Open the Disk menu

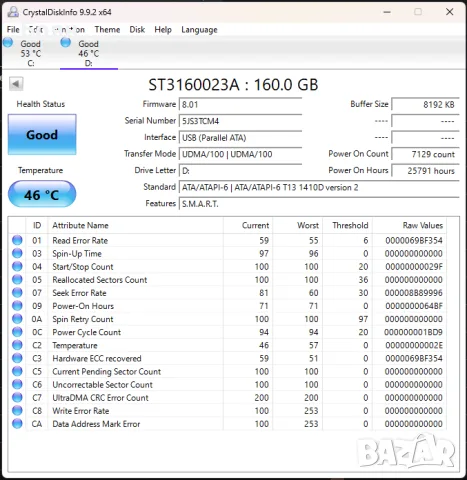(137, 29)
